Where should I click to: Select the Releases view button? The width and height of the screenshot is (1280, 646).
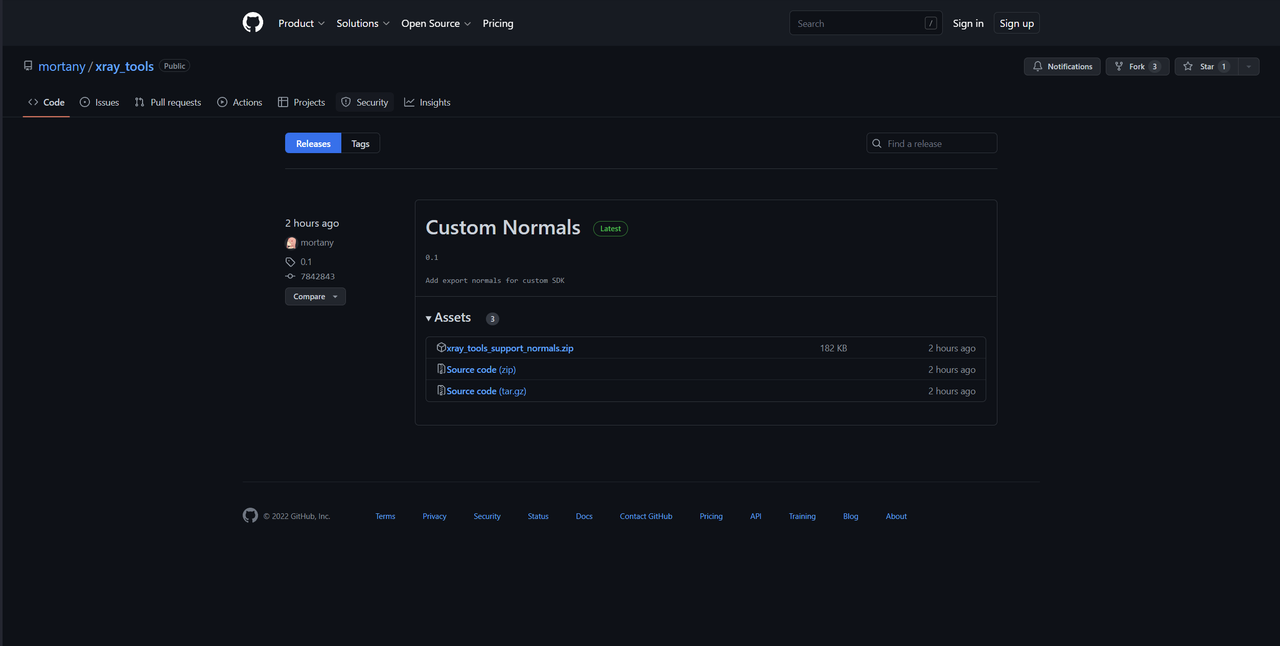(x=313, y=143)
